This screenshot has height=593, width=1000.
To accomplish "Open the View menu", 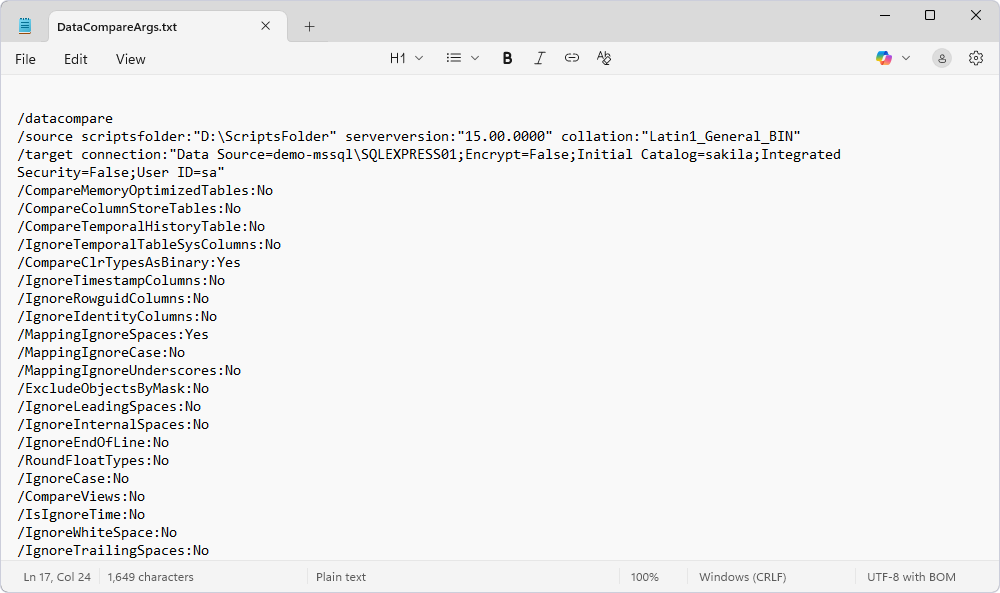I will (130, 59).
